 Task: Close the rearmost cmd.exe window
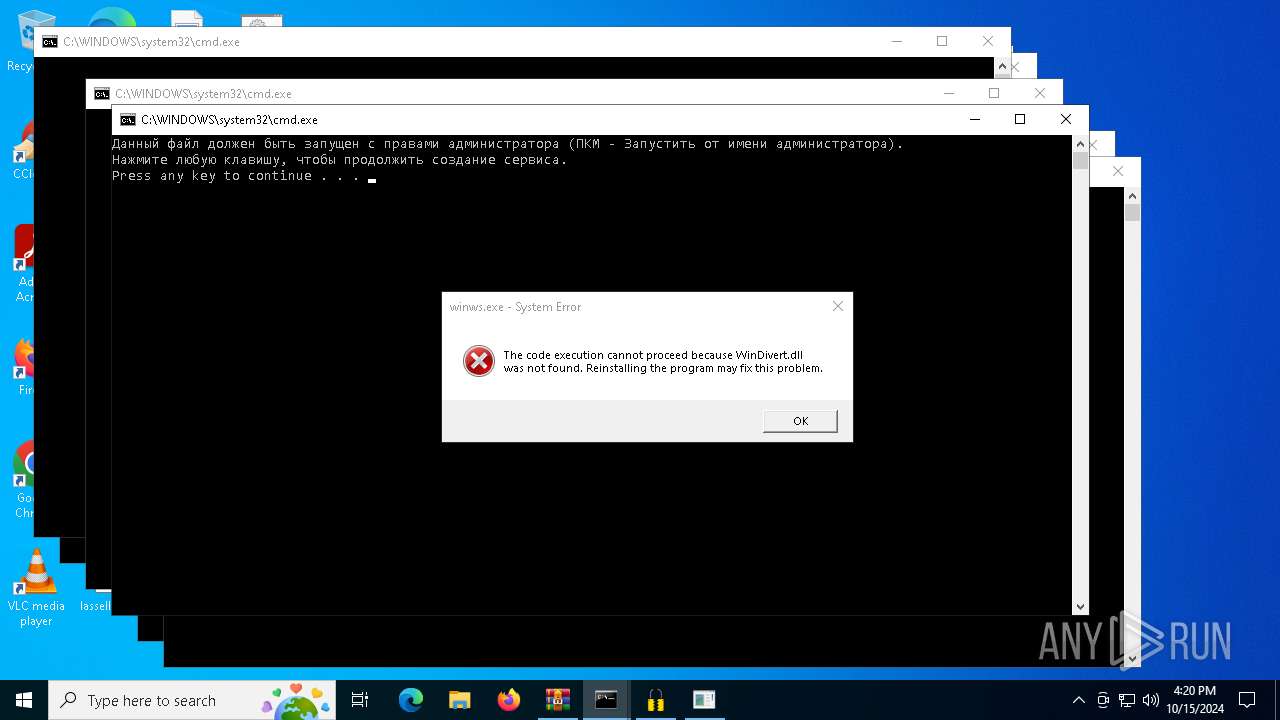click(x=988, y=41)
